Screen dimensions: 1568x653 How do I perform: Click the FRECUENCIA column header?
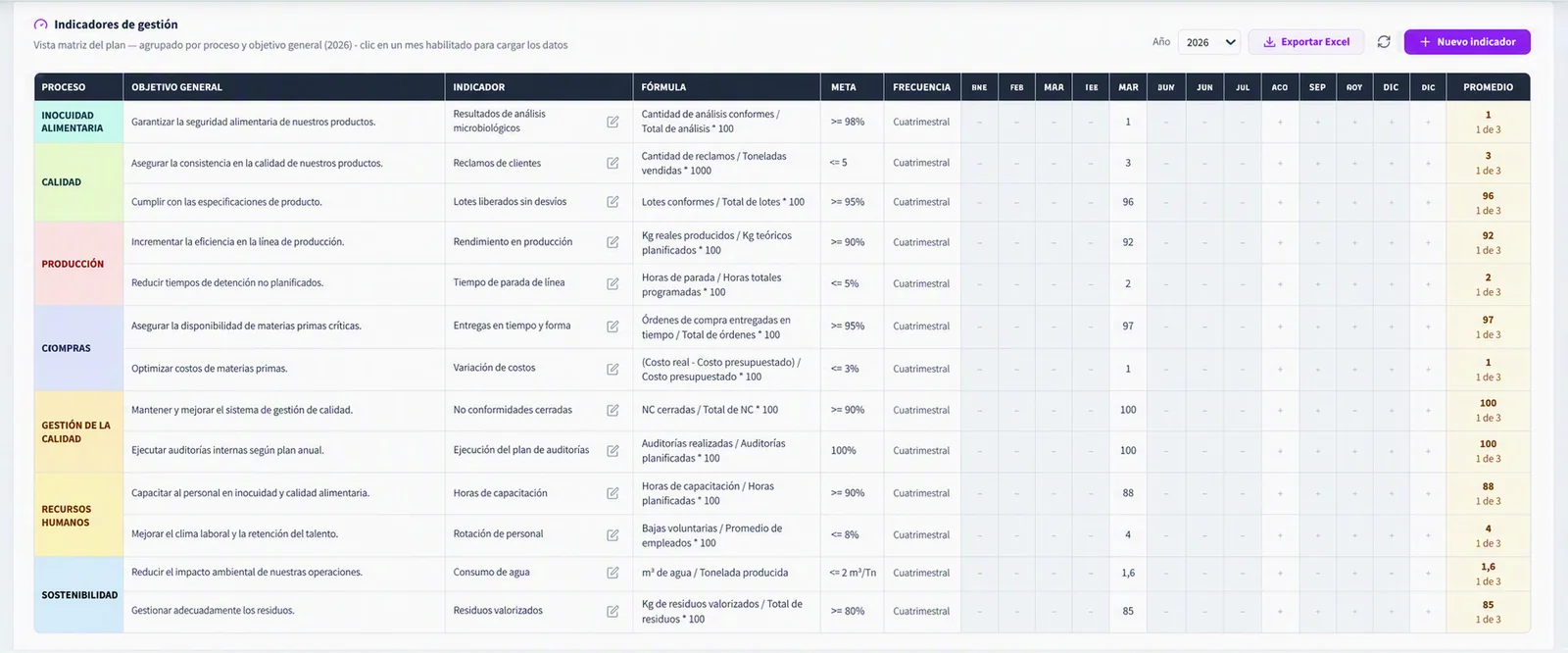(x=921, y=87)
